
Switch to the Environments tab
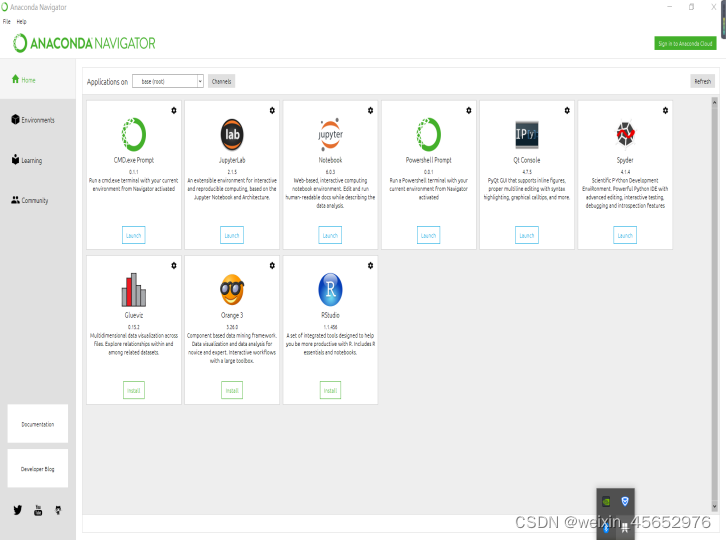pos(38,119)
